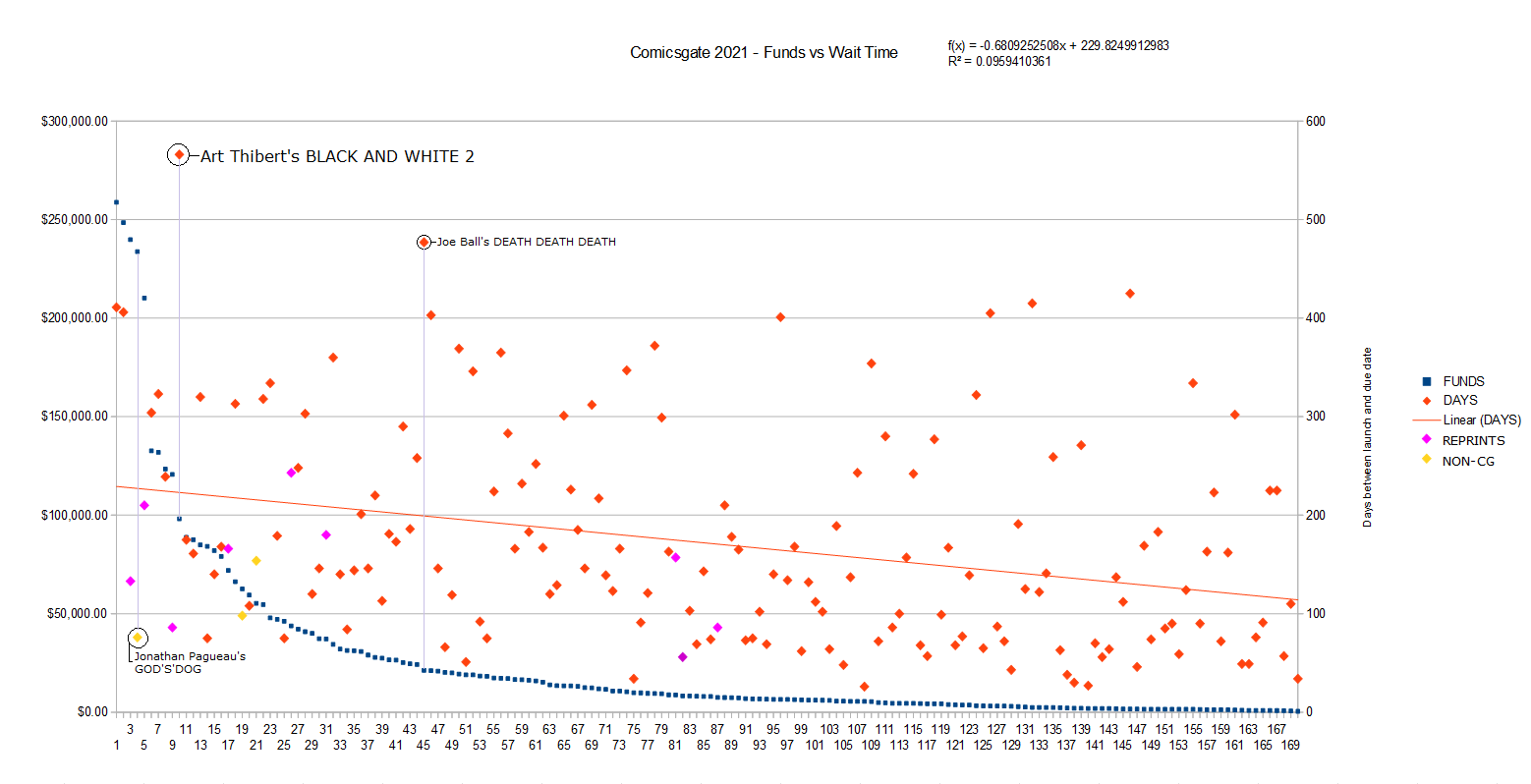This screenshot has height=784, width=1531.
Task: Select the circled data point for Art Thibert
Action: point(179,155)
